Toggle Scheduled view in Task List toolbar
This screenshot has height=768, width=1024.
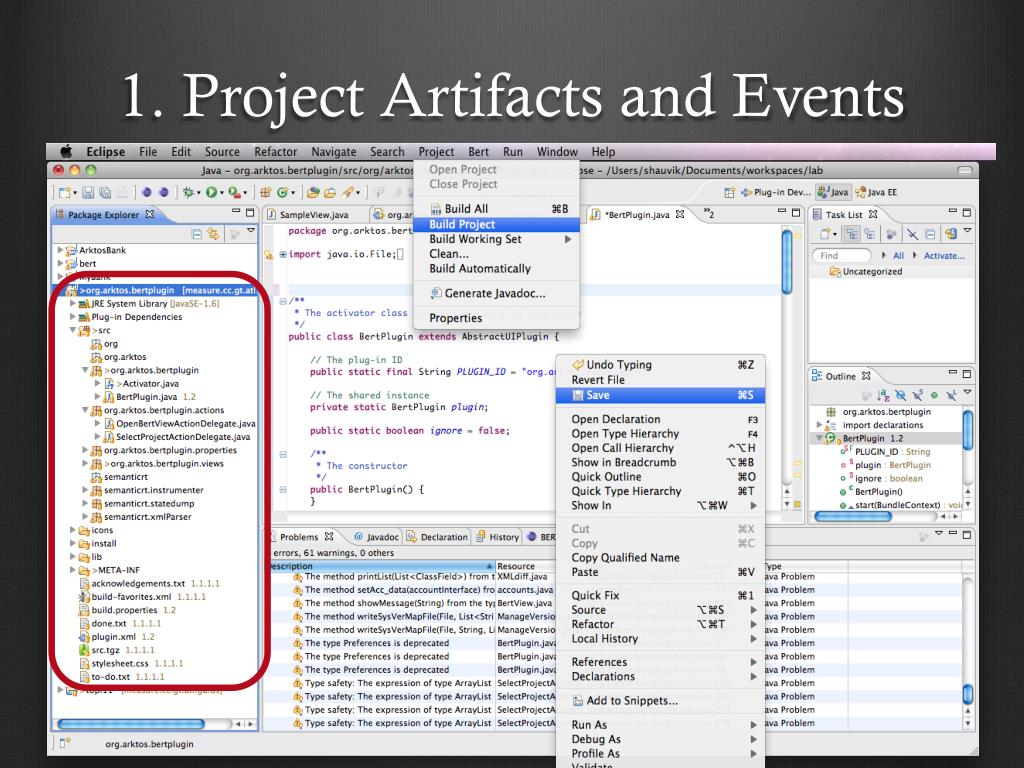click(869, 234)
